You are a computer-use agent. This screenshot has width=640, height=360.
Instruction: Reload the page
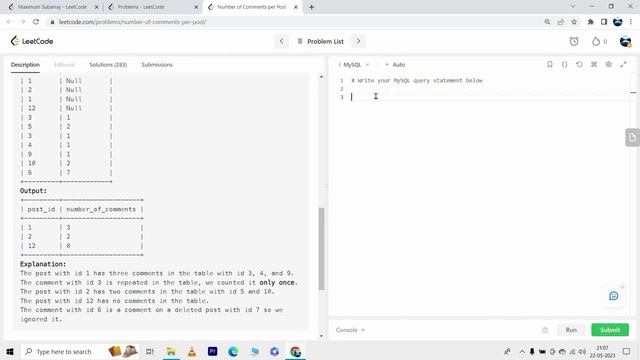tap(36, 22)
